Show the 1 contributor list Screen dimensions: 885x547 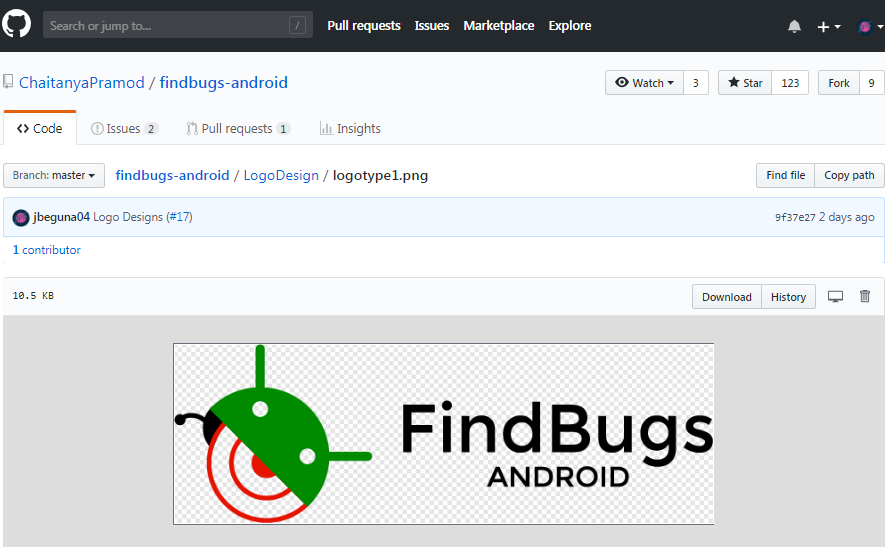tap(47, 250)
